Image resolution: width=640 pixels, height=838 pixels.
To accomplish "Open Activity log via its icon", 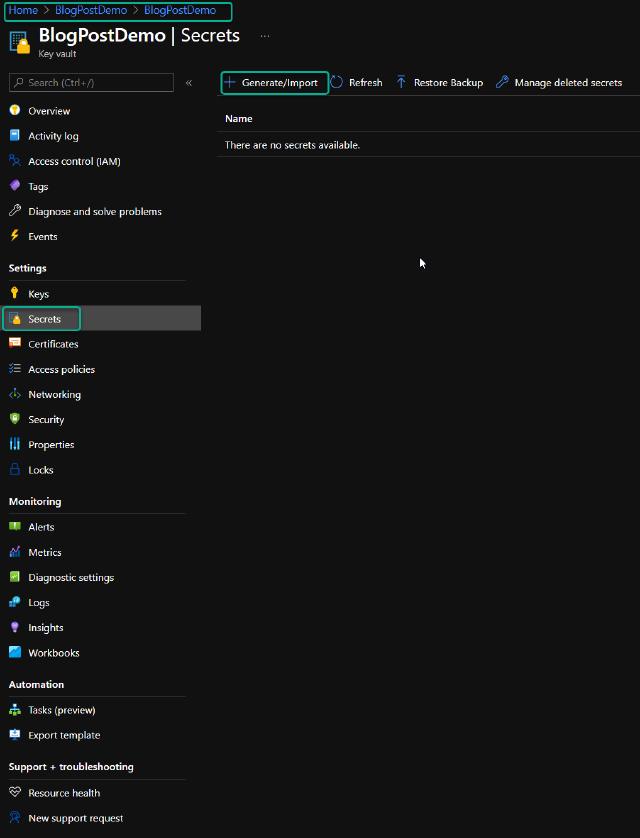I will (x=15, y=136).
